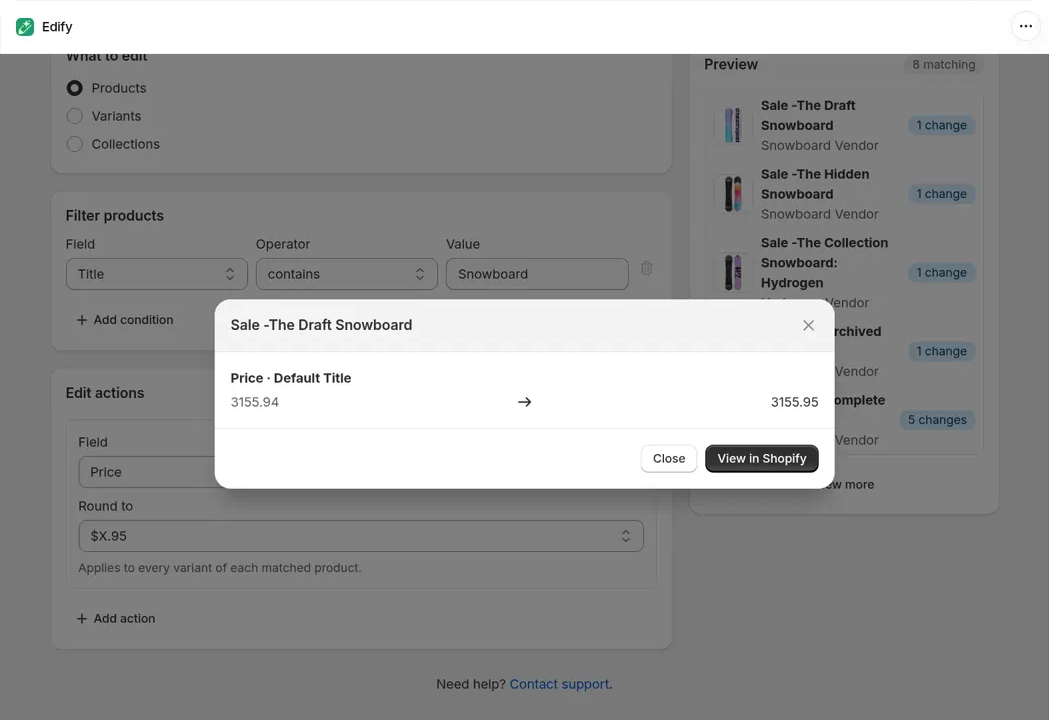Click the 1 change badge for Draft Snowboard

941,125
